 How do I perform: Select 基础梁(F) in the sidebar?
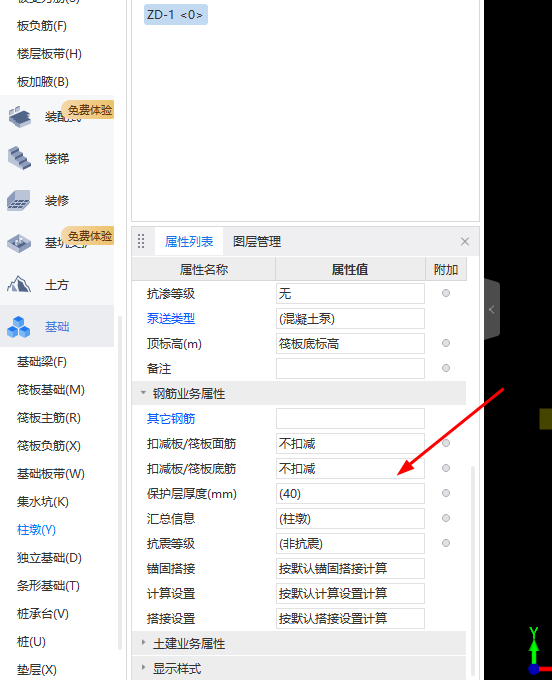42,362
